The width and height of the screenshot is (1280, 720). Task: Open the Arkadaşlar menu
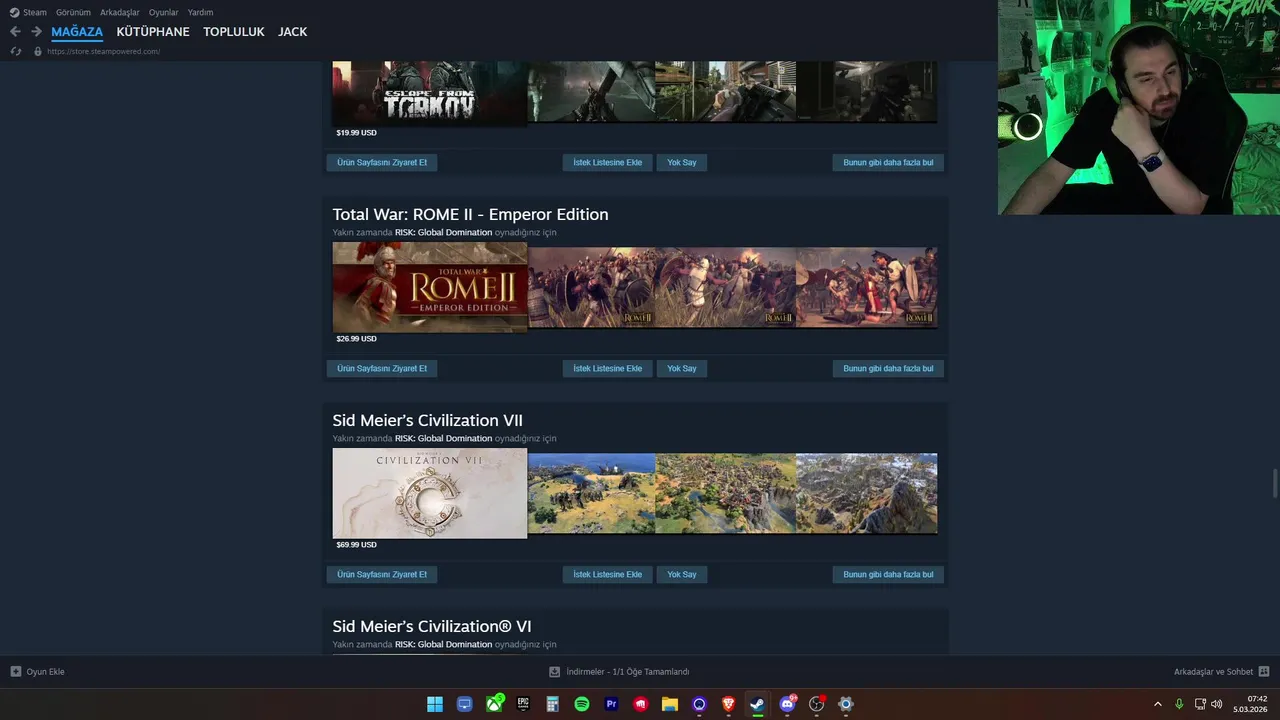120,12
